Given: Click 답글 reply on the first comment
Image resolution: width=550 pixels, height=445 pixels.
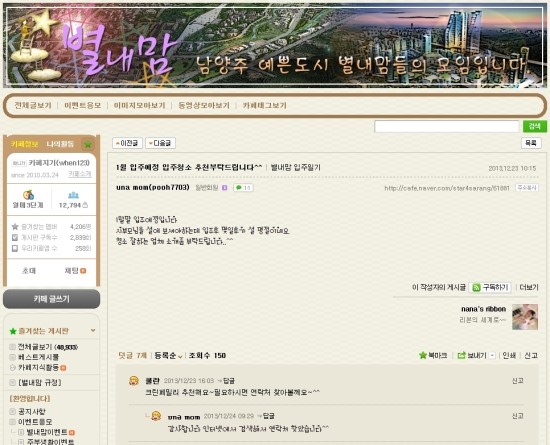Looking at the screenshot, I should (x=229, y=381).
